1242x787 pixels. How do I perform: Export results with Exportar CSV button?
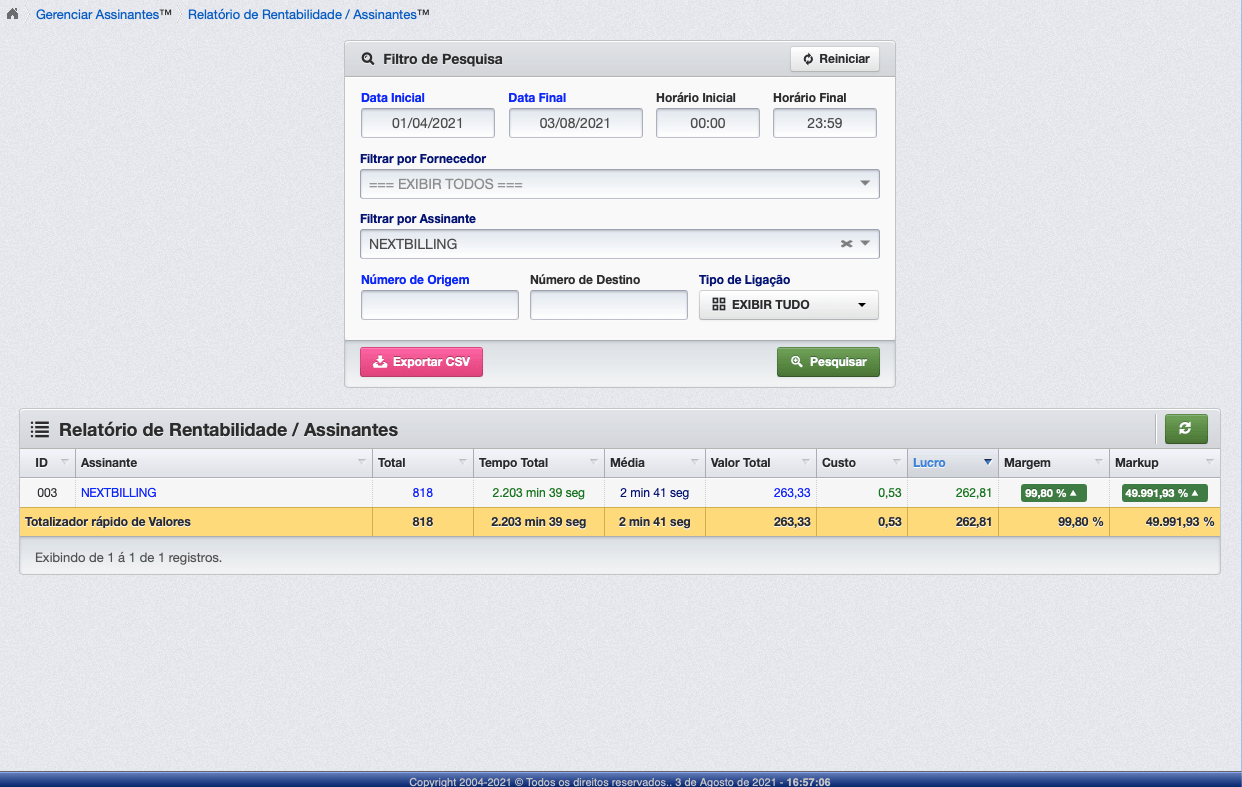pyautogui.click(x=421, y=362)
